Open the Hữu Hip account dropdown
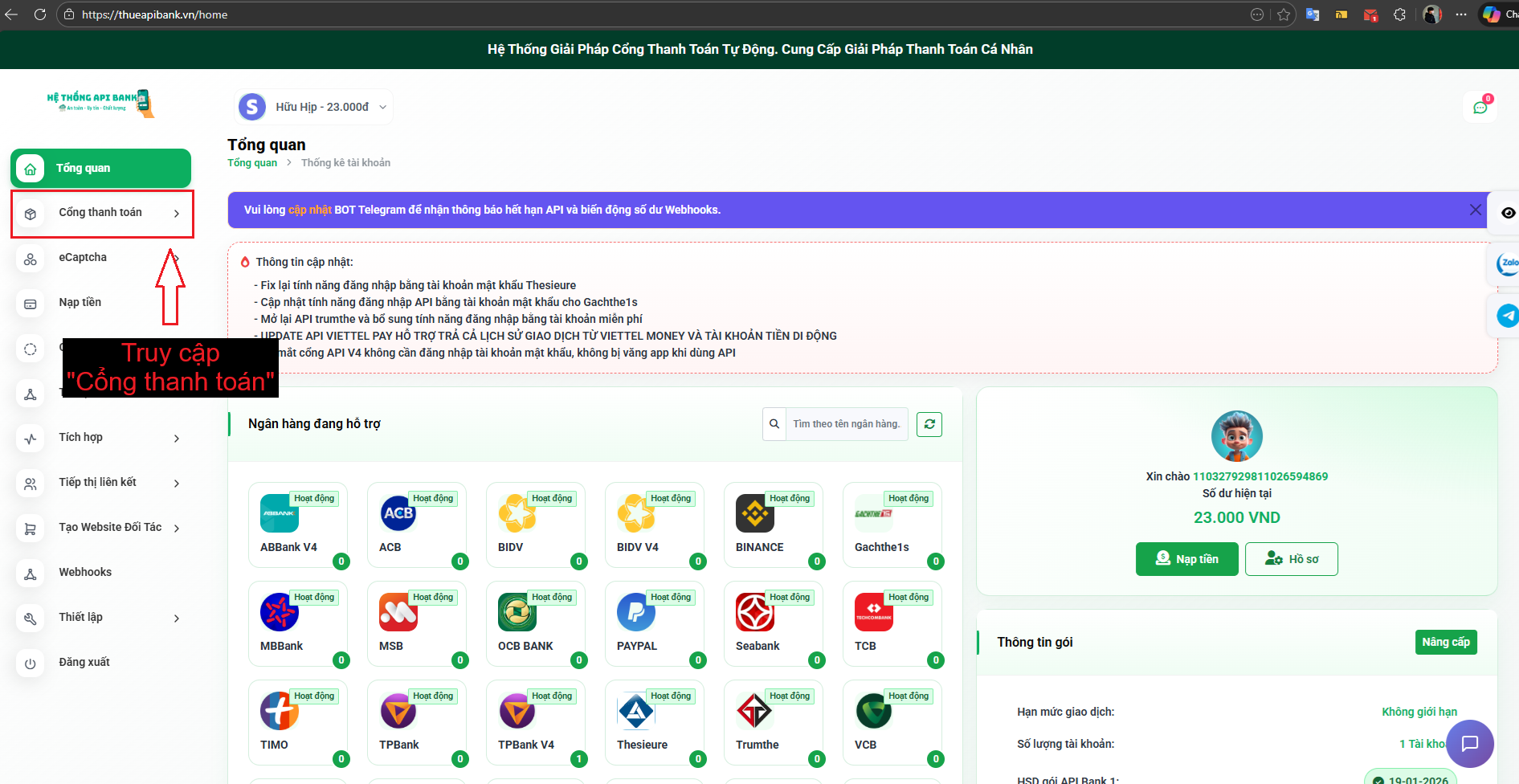 [x=314, y=108]
